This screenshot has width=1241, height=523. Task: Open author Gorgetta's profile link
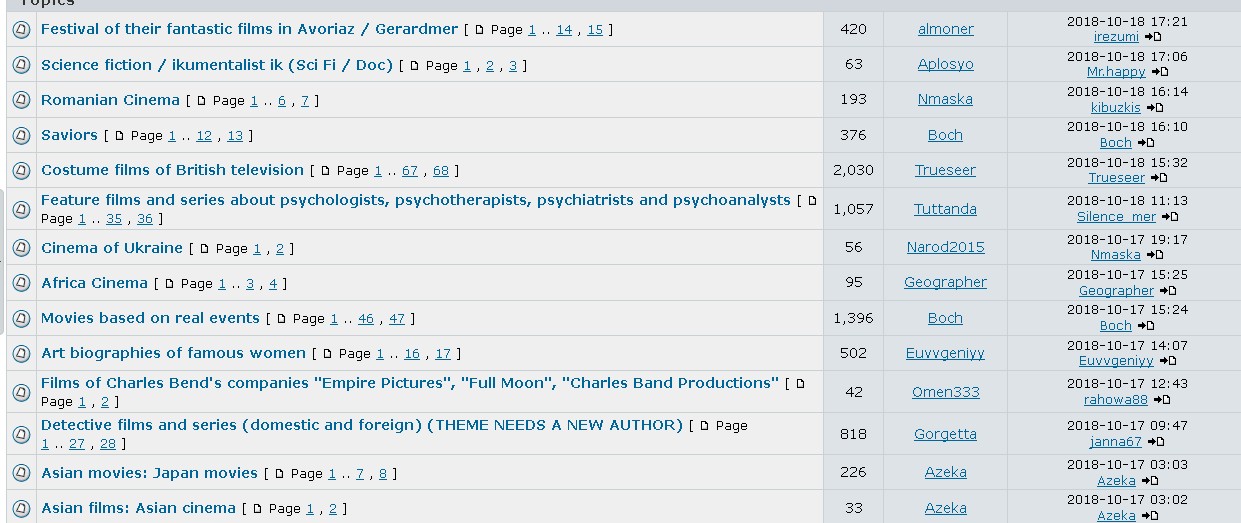(x=945, y=434)
